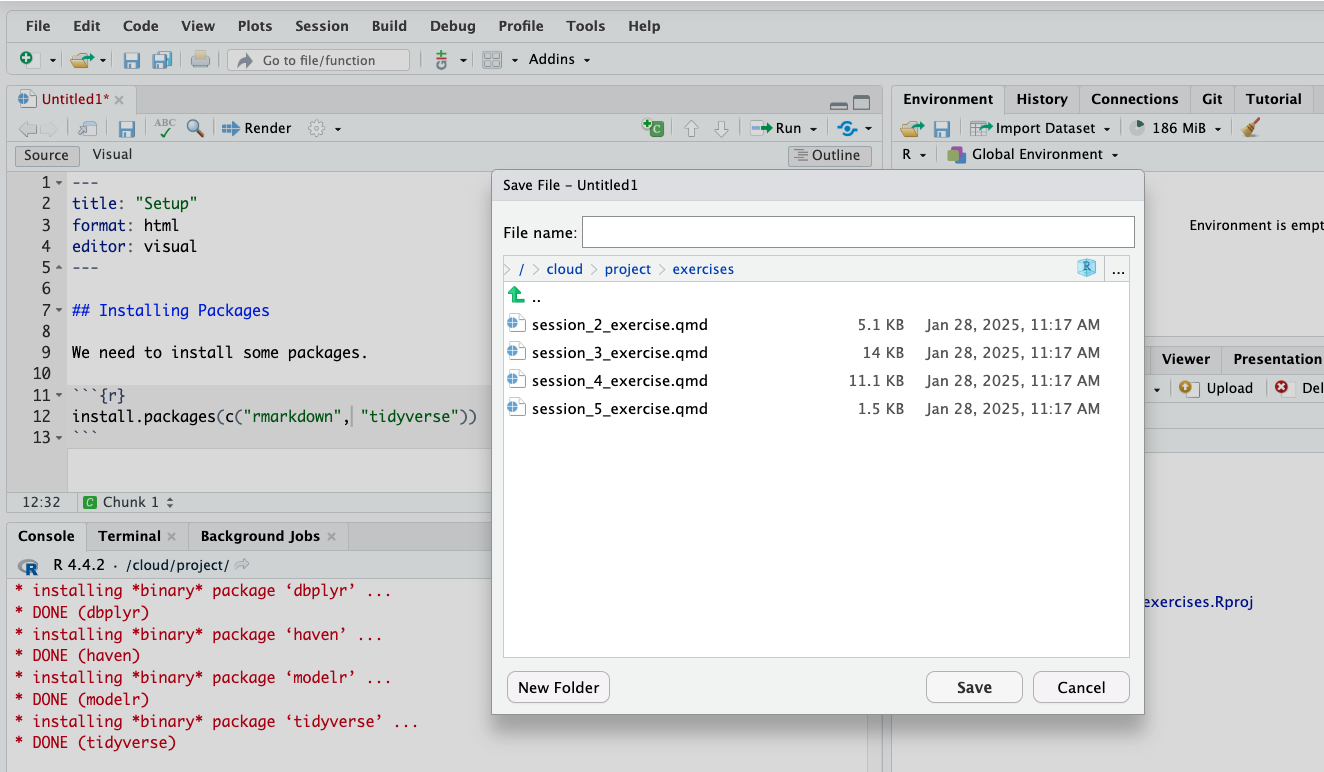Upload a file in the Files pane
This screenshot has width=1324, height=772.
coord(1216,388)
